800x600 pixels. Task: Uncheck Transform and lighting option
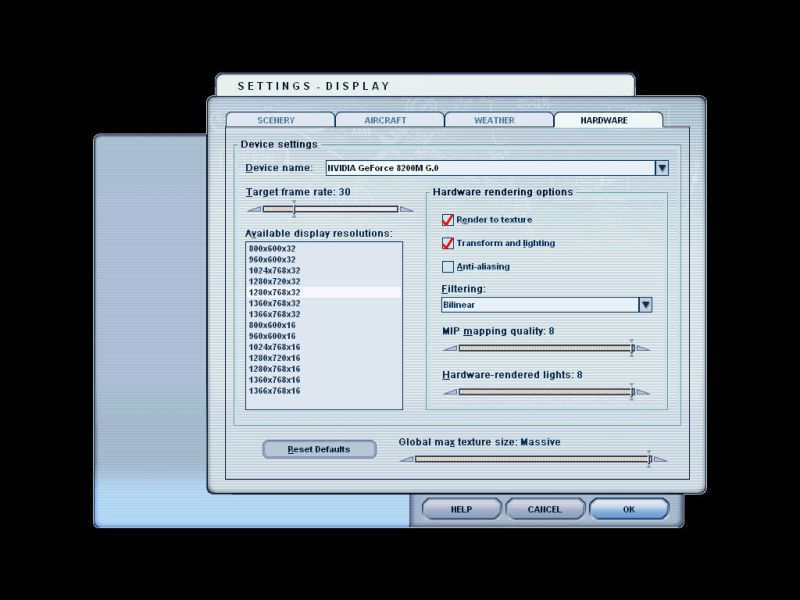point(448,243)
